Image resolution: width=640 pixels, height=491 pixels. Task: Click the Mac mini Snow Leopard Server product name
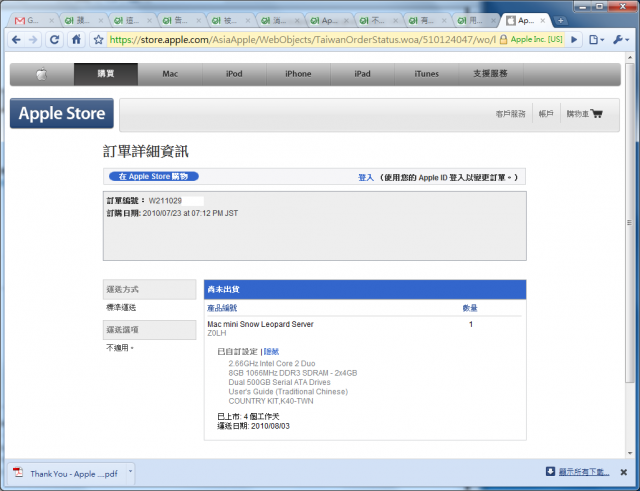(x=260, y=324)
